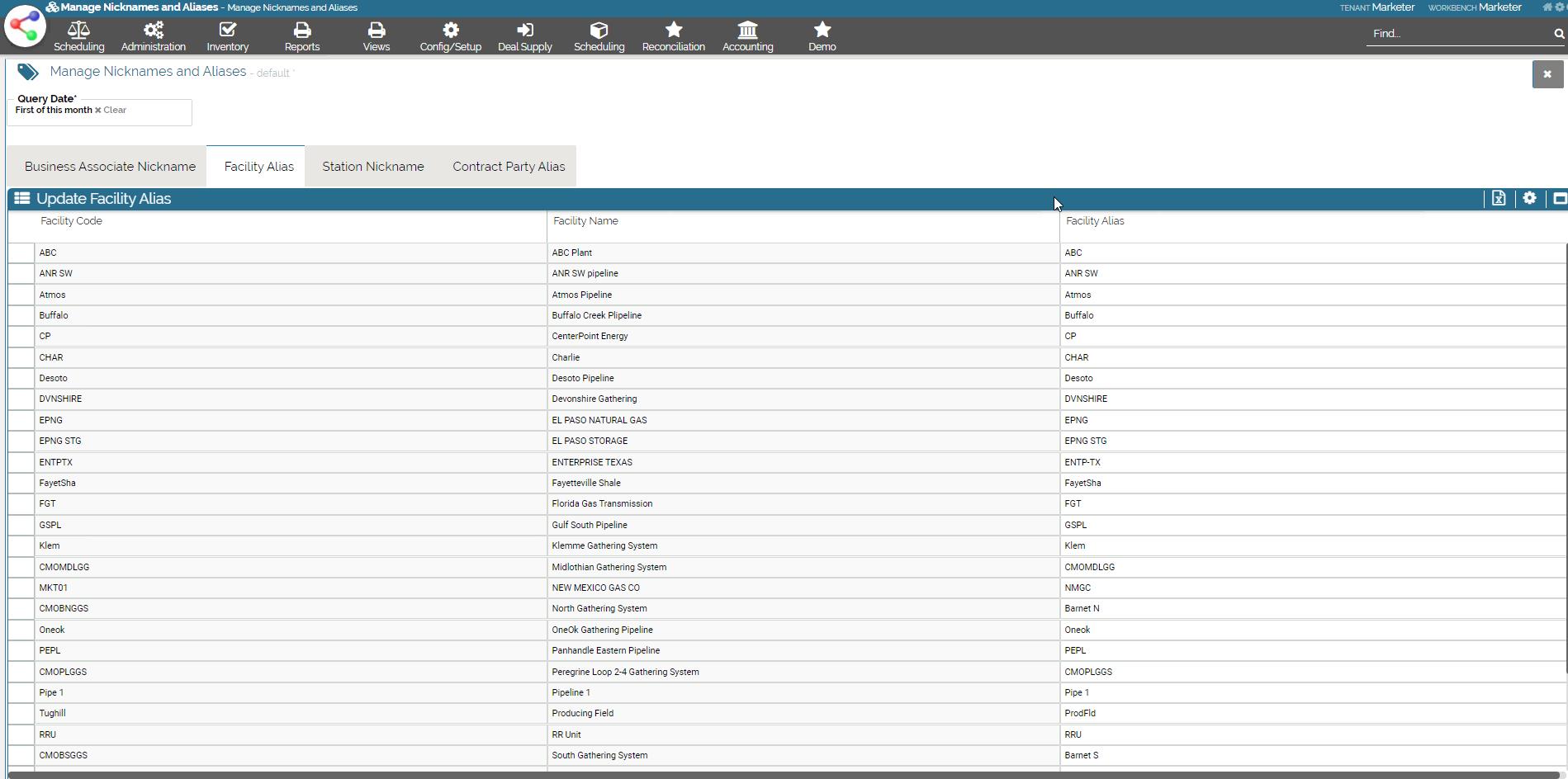Clear the Query Date value

[111, 111]
